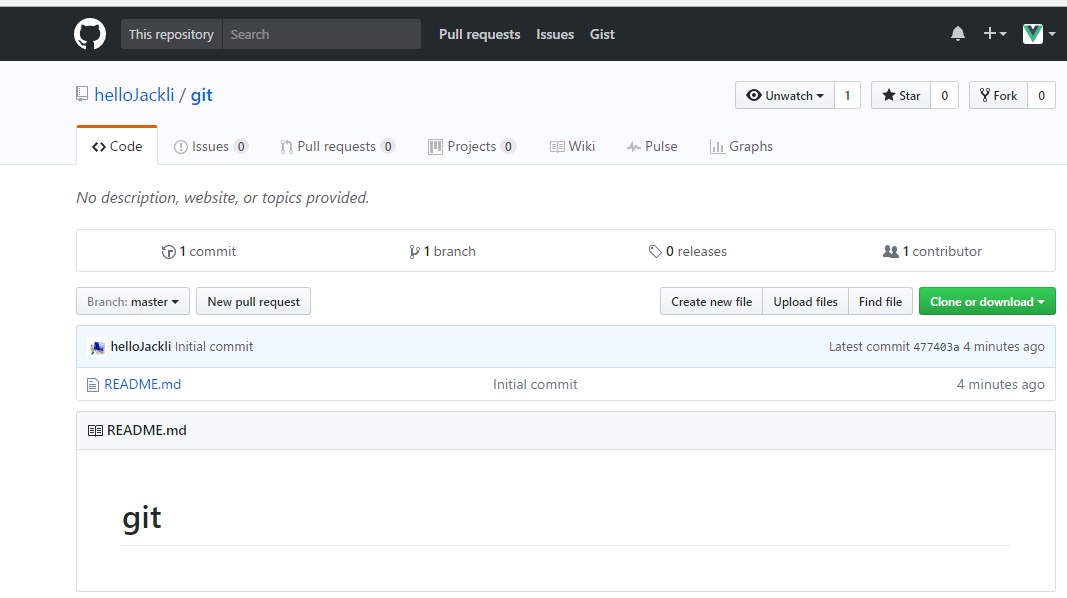
Task: View the 1 branch list
Action: click(442, 251)
